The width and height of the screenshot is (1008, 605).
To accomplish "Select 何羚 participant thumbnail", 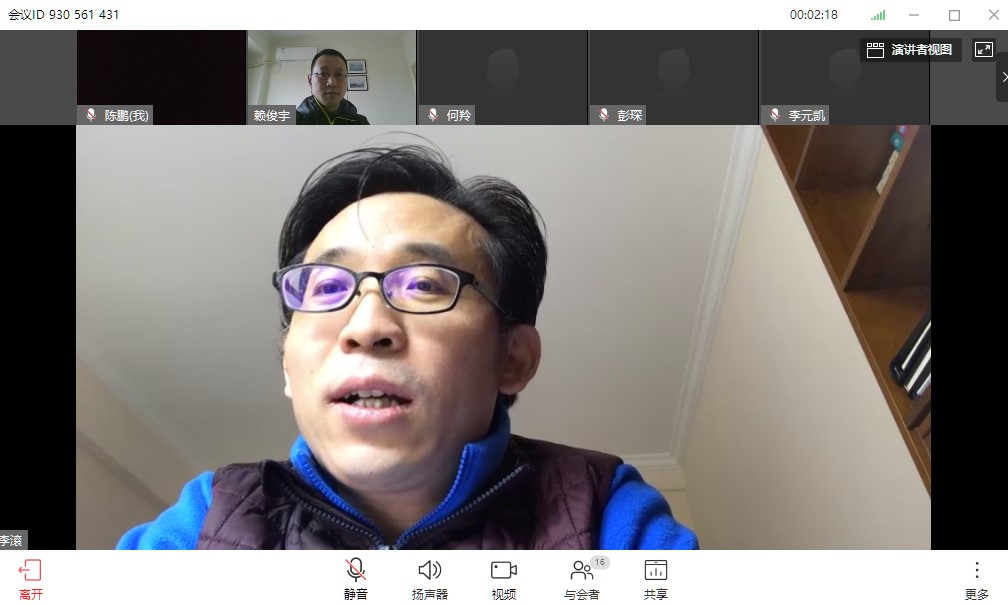I will point(503,77).
